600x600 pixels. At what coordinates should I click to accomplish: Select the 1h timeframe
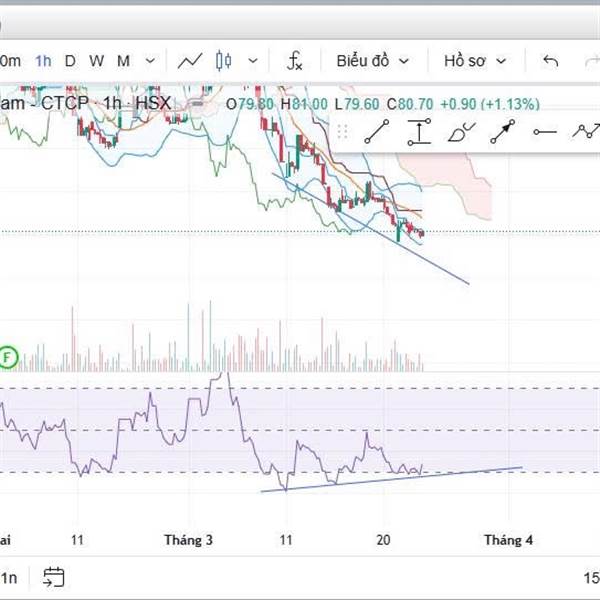pos(43,61)
